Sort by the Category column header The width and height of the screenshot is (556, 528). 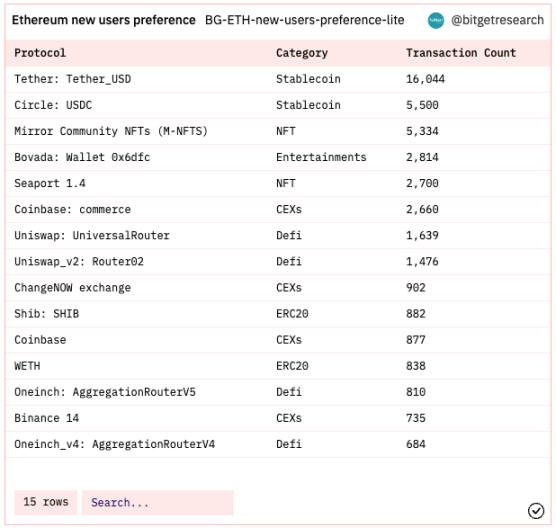pos(302,53)
